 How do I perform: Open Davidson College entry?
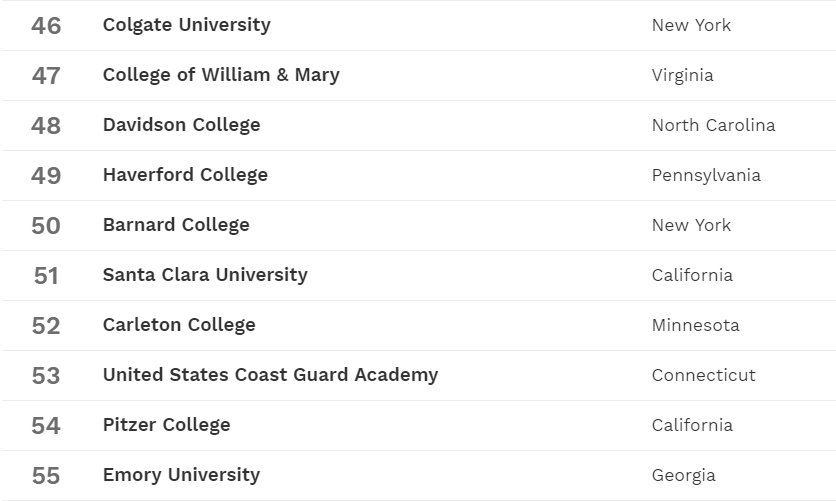pos(181,125)
